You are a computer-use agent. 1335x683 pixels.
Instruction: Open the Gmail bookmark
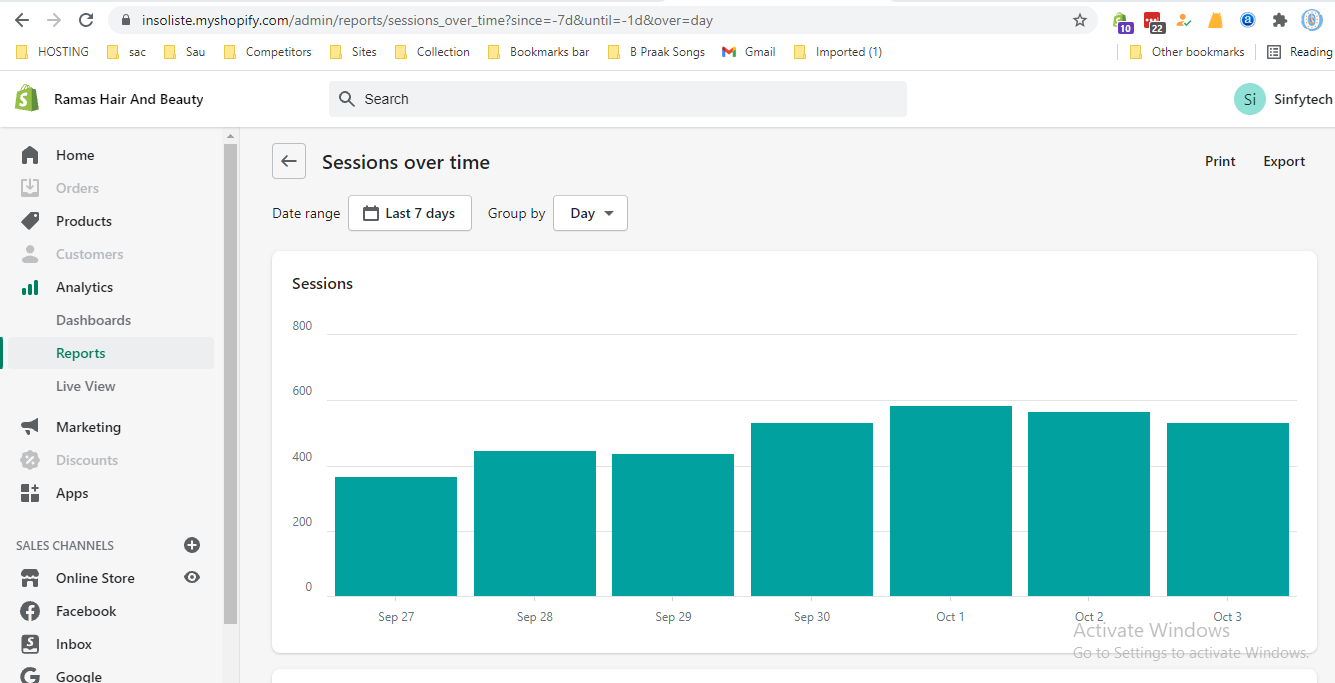pyautogui.click(x=749, y=52)
